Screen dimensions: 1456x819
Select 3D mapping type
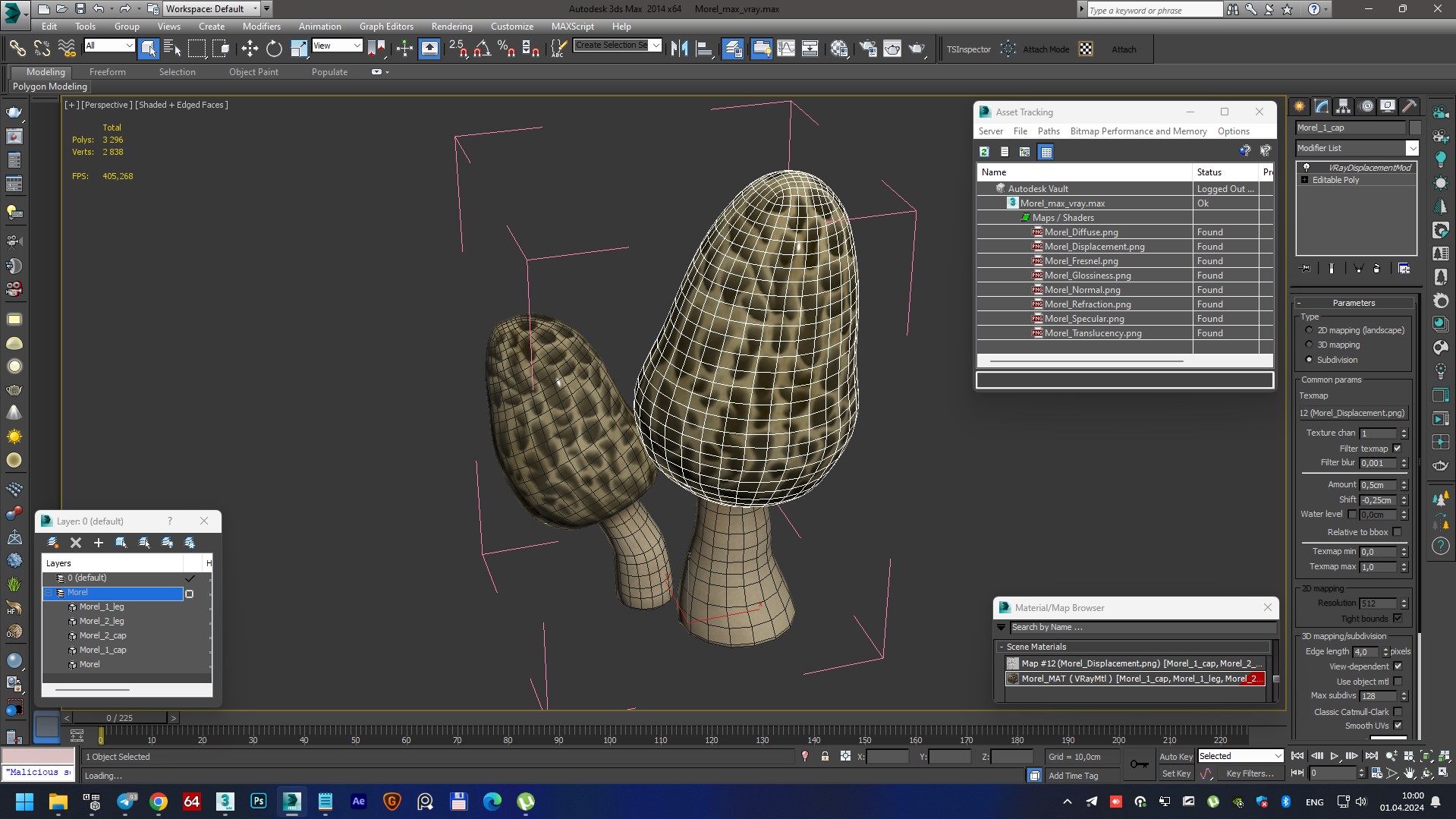point(1309,345)
